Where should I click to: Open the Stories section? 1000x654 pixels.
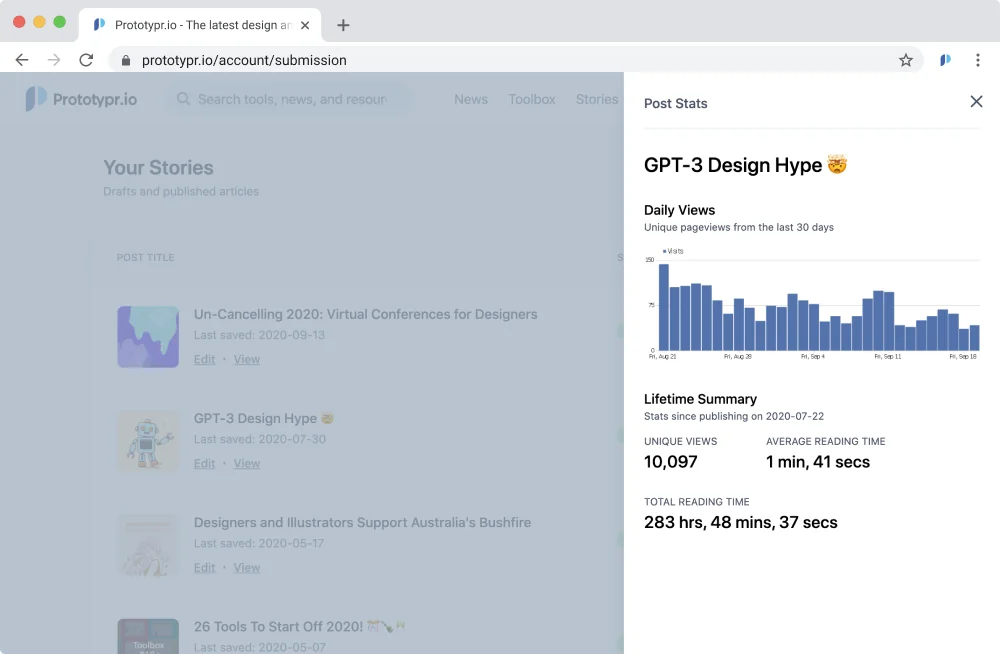click(596, 99)
